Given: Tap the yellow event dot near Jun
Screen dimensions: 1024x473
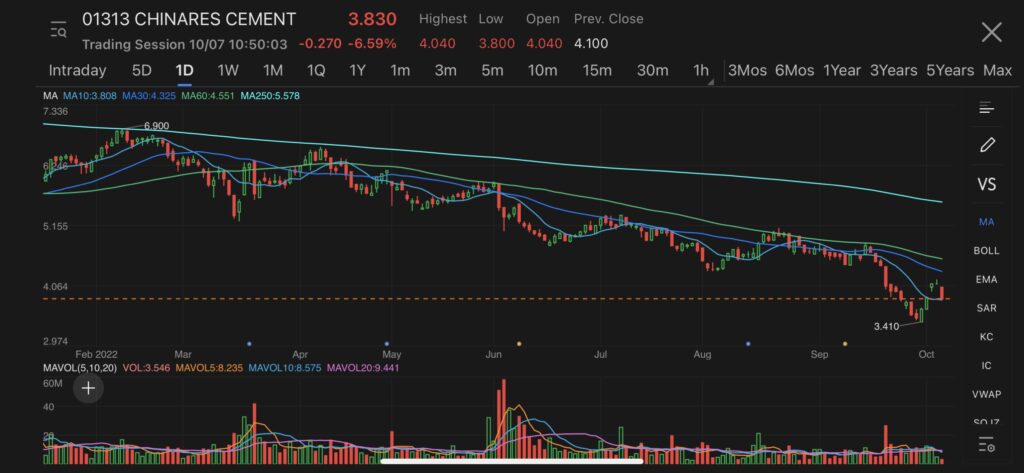Looking at the screenshot, I should (519, 343).
